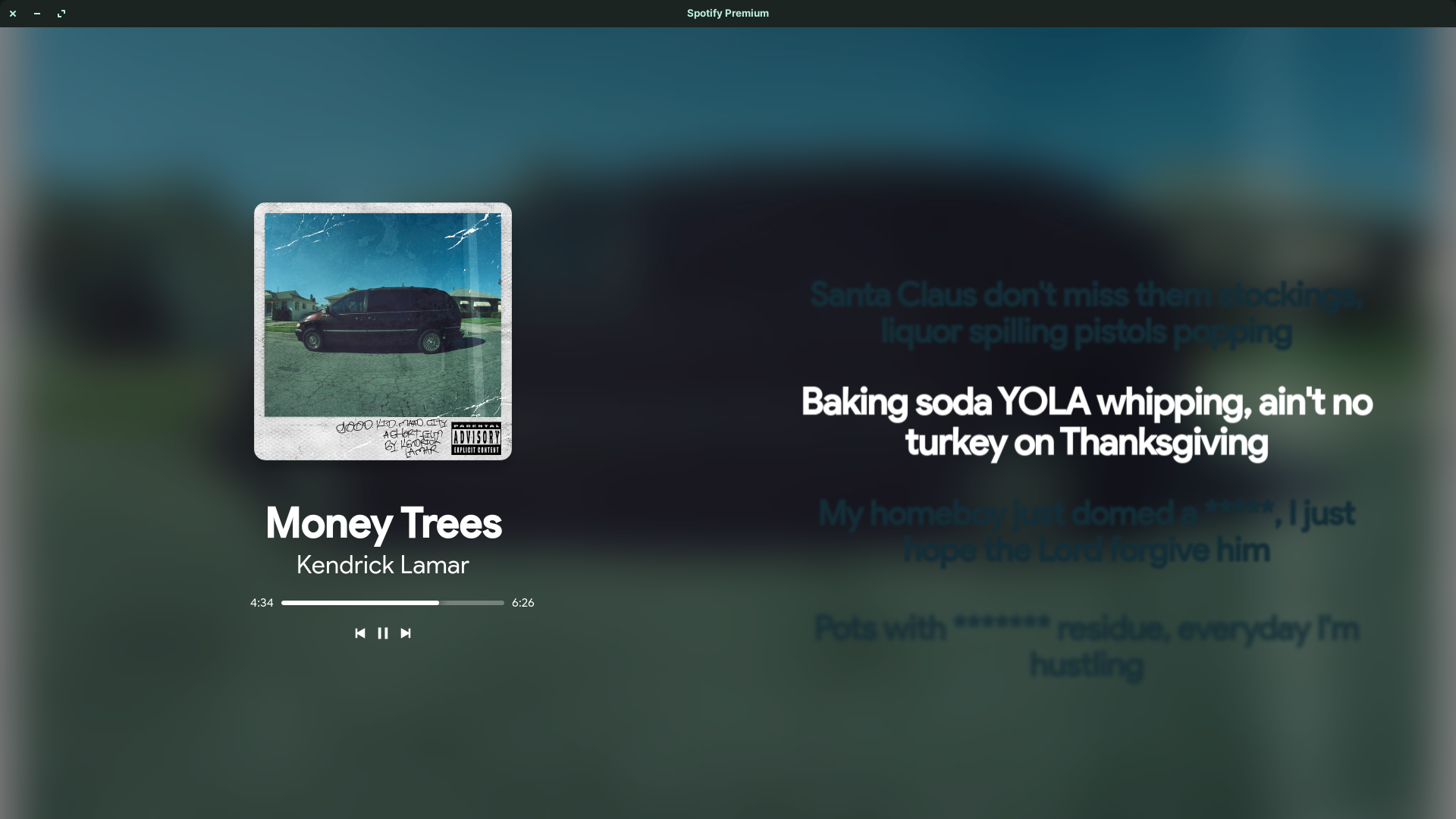Jump to the lyric line 'My homeboy just domed'

point(1086,532)
